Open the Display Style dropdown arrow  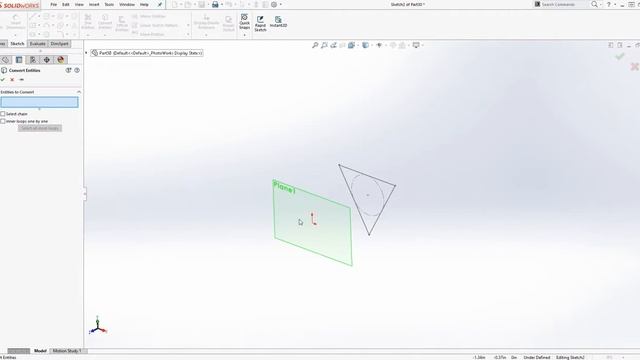(371, 45)
